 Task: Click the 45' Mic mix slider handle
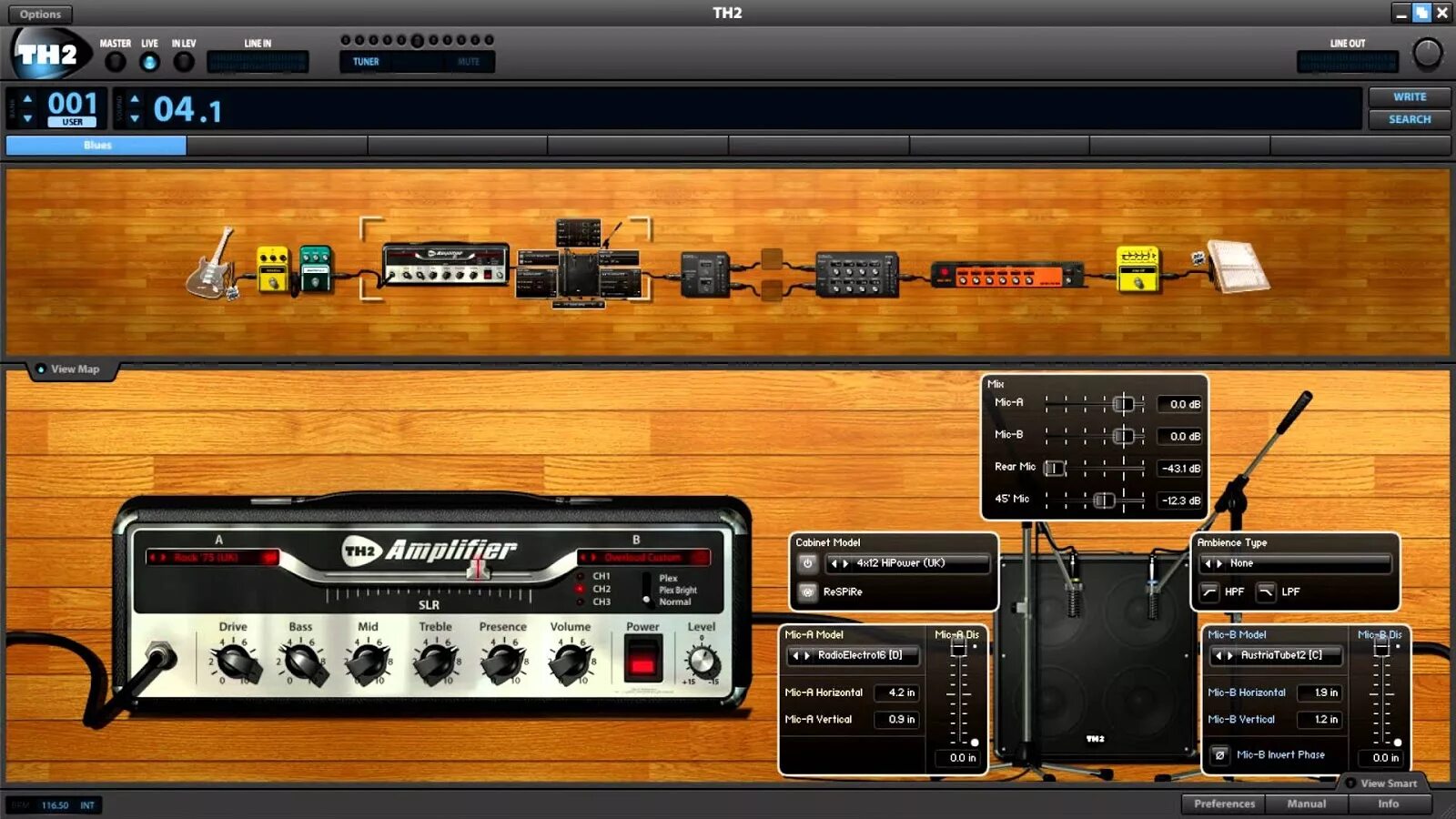1104,500
